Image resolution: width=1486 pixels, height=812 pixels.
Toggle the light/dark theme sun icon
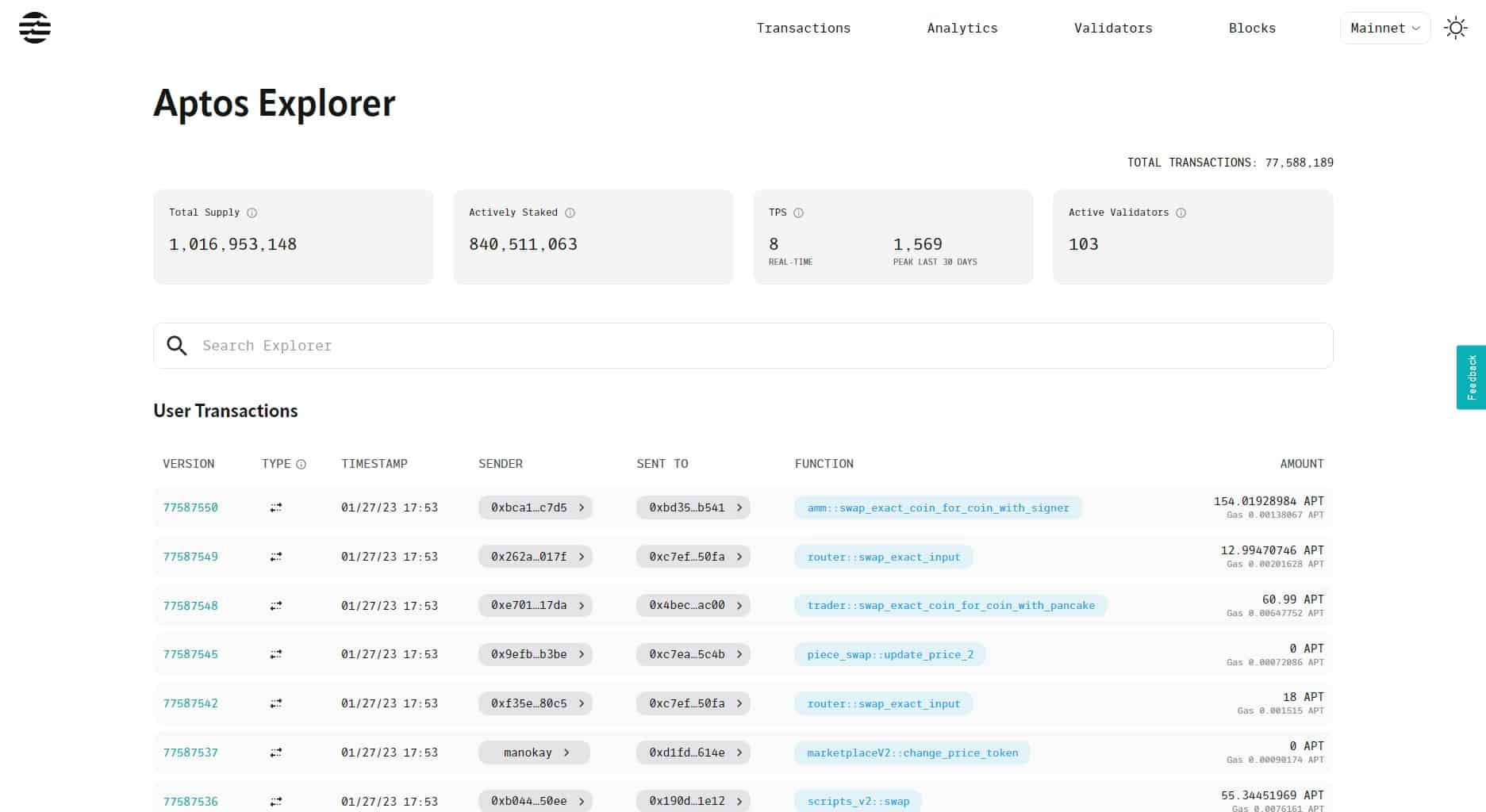tap(1455, 29)
